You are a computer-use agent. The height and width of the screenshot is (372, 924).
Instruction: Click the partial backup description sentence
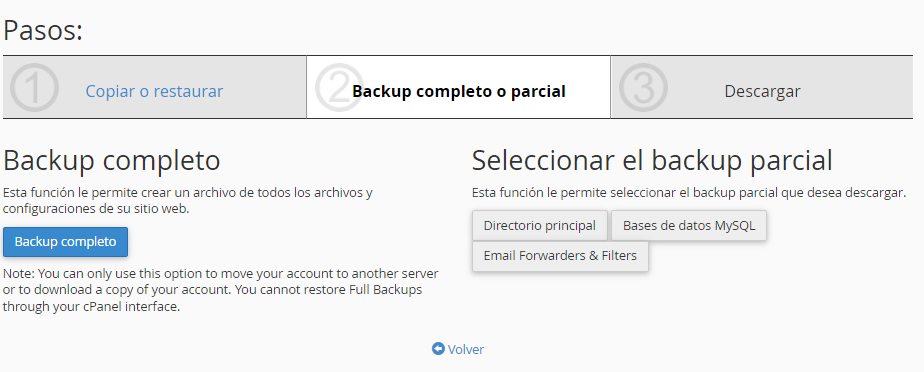click(x=689, y=193)
